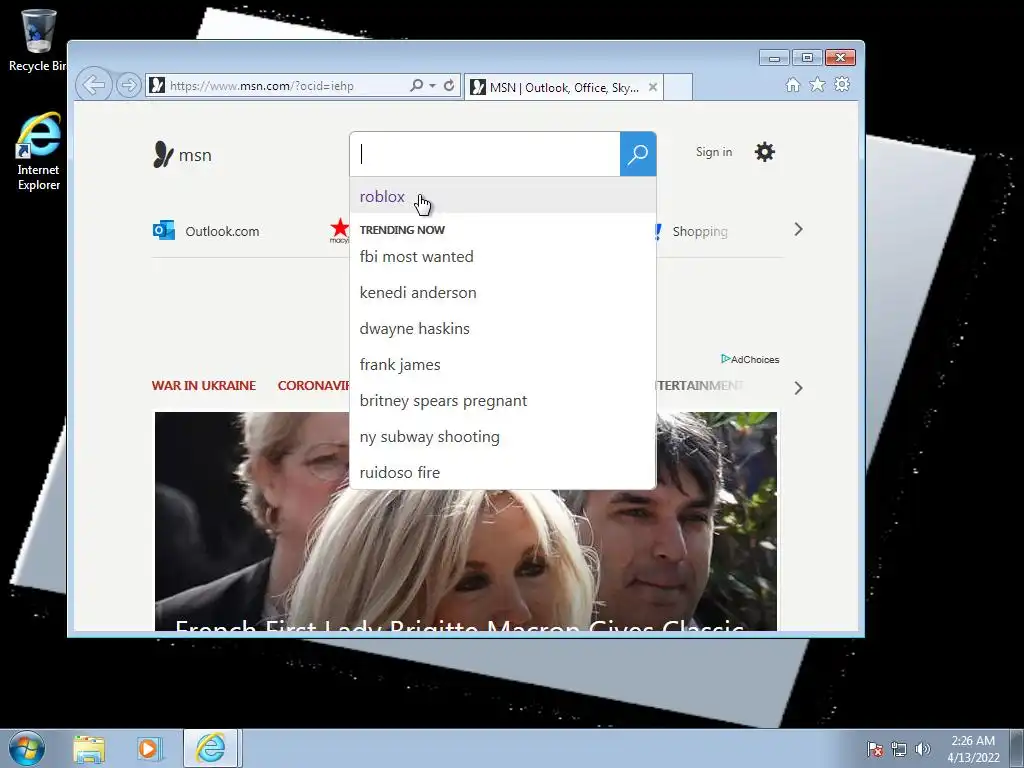This screenshot has height=768, width=1024.
Task: Close the MSN tab
Action: click(x=652, y=88)
